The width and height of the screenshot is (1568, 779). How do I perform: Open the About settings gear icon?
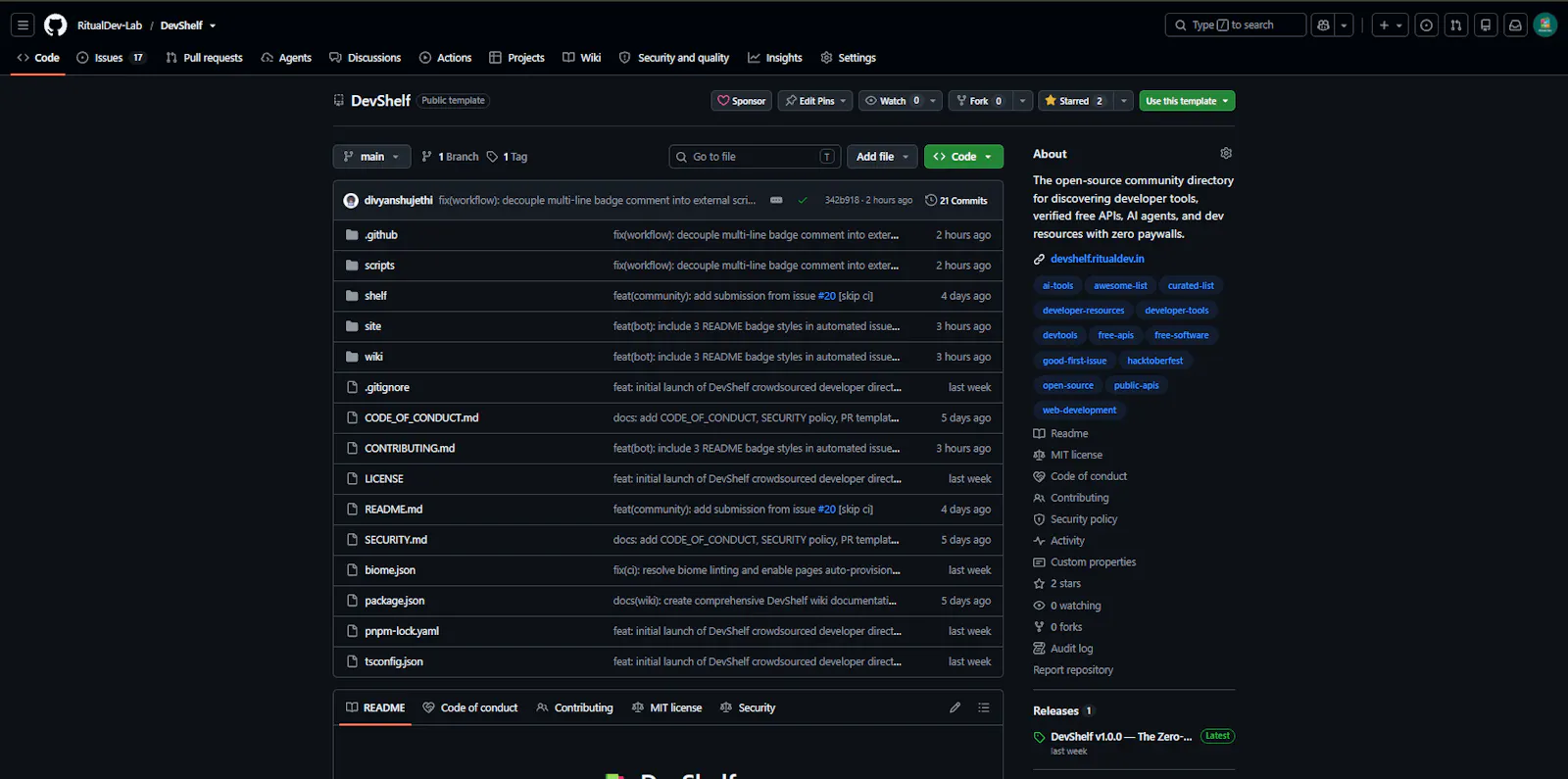tap(1226, 154)
